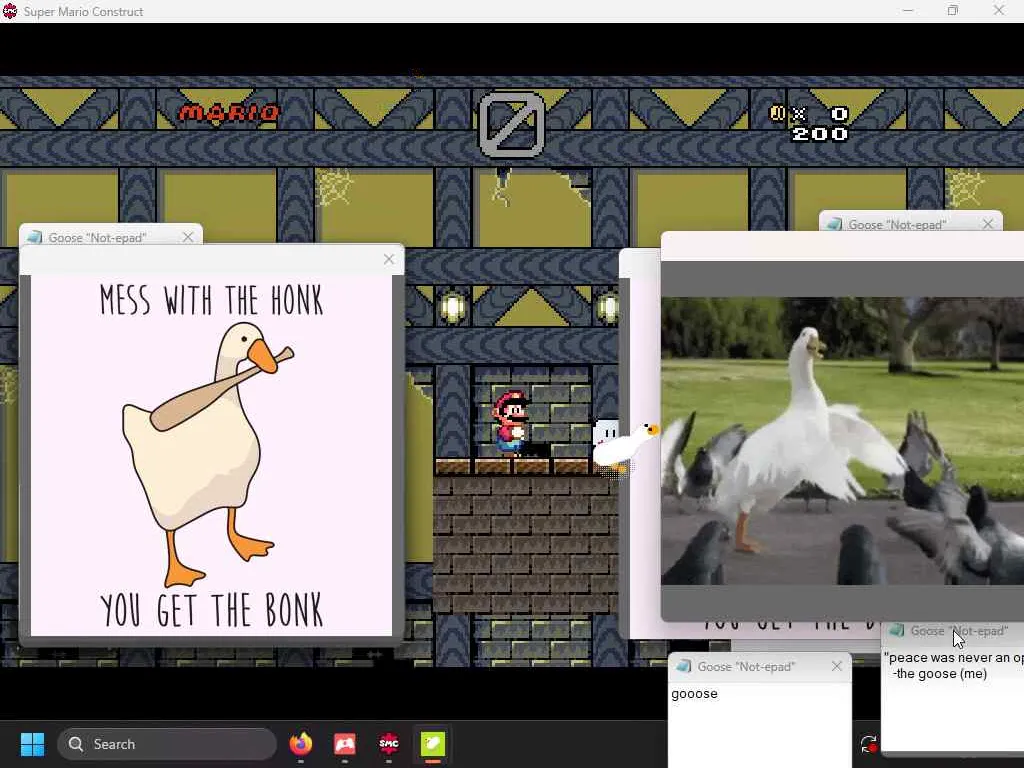Close the 'Mess with the honk' meme window
This screenshot has width=1024, height=768.
coord(389,259)
